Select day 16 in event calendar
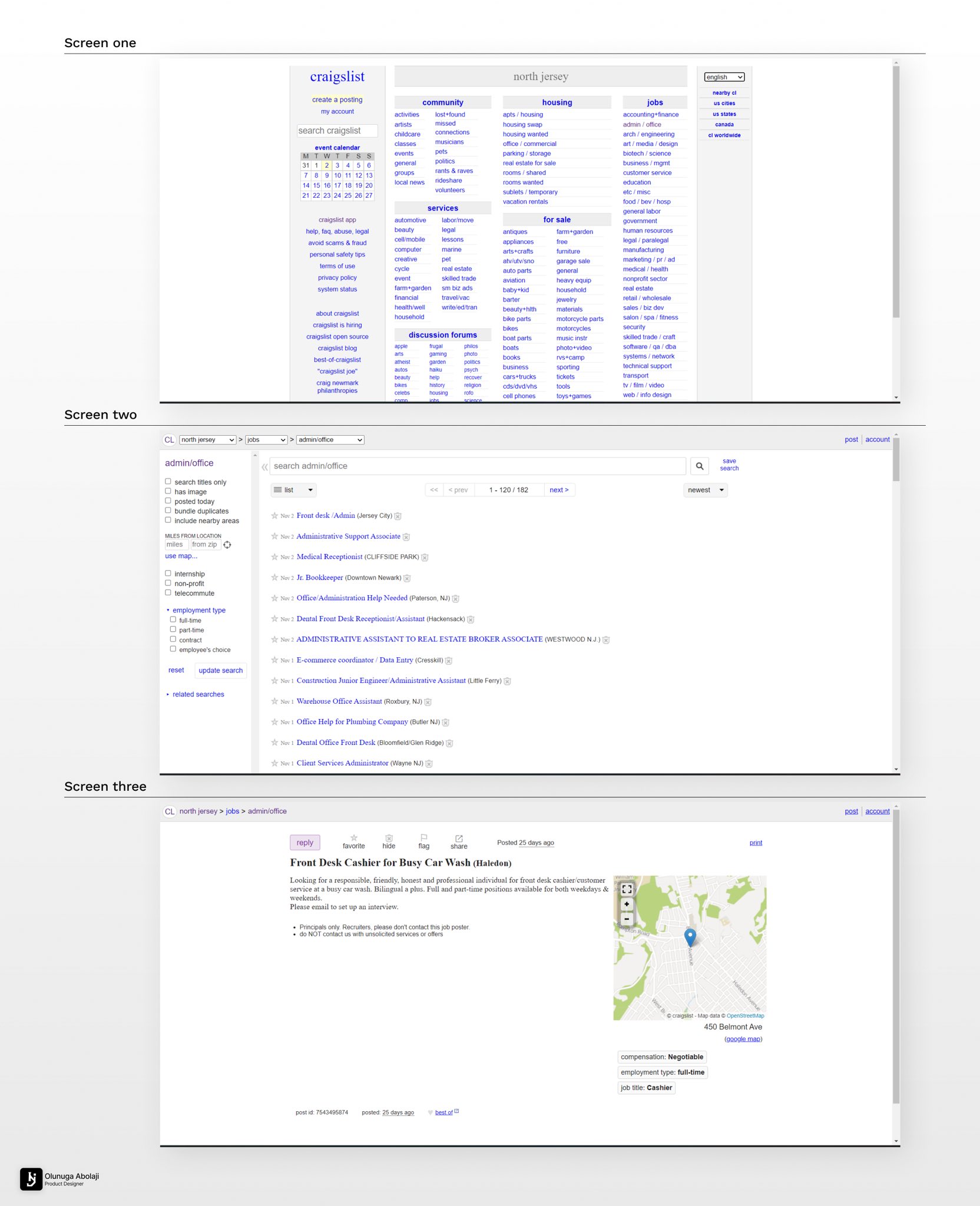Screen dimensions: 980x1206 coord(327,185)
